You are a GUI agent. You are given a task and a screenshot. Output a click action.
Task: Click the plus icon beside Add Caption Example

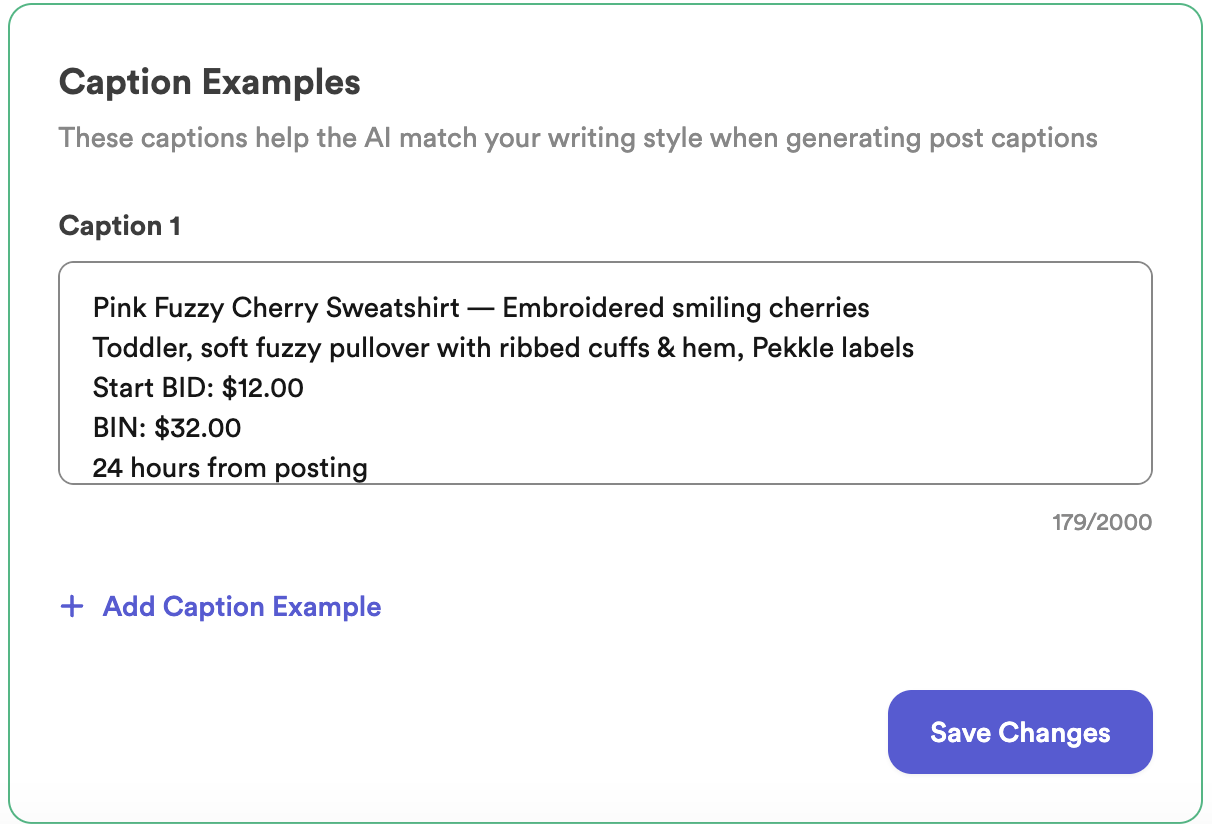click(x=71, y=607)
